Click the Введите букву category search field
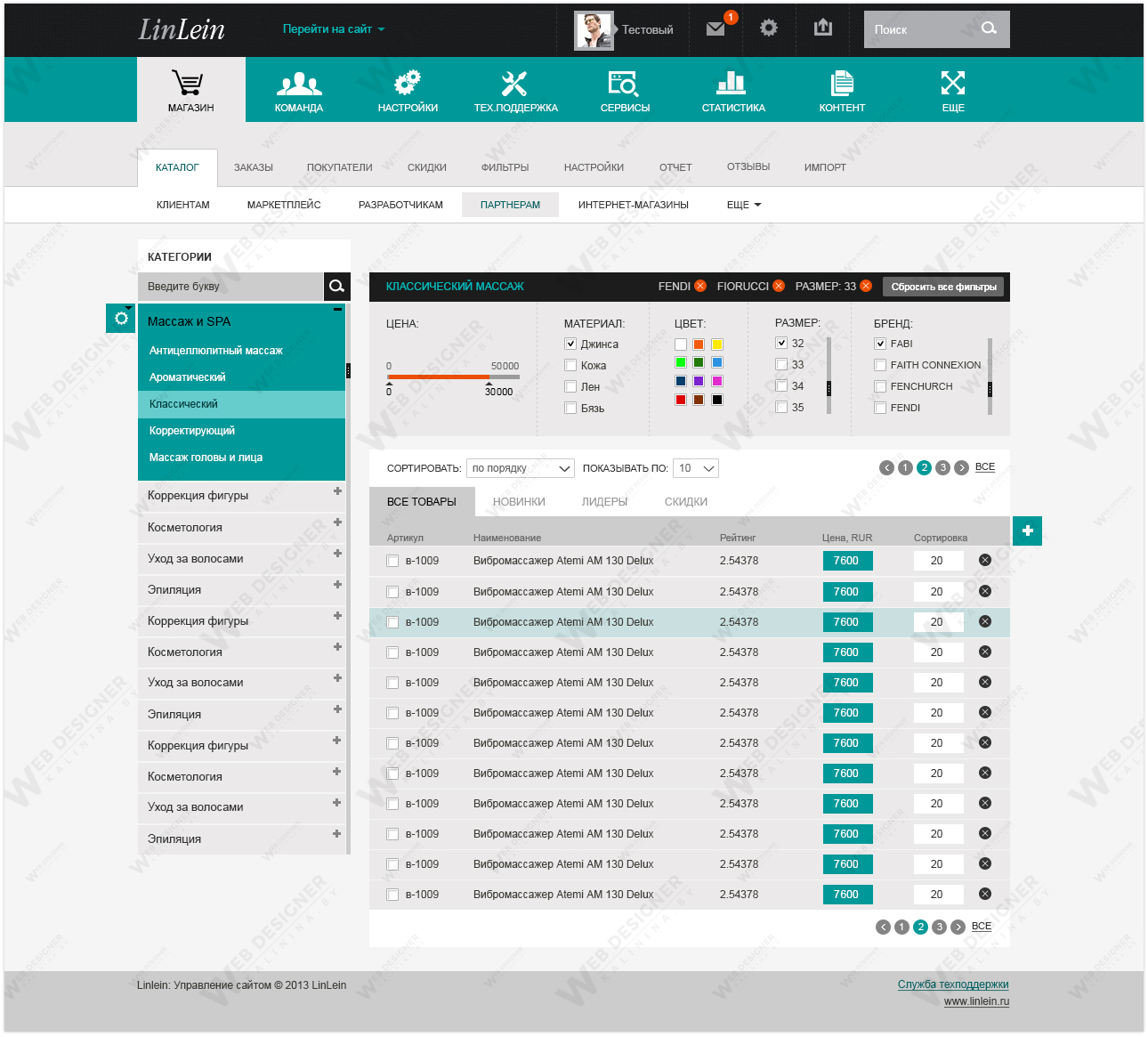The height and width of the screenshot is (1037, 1148). coord(230,287)
